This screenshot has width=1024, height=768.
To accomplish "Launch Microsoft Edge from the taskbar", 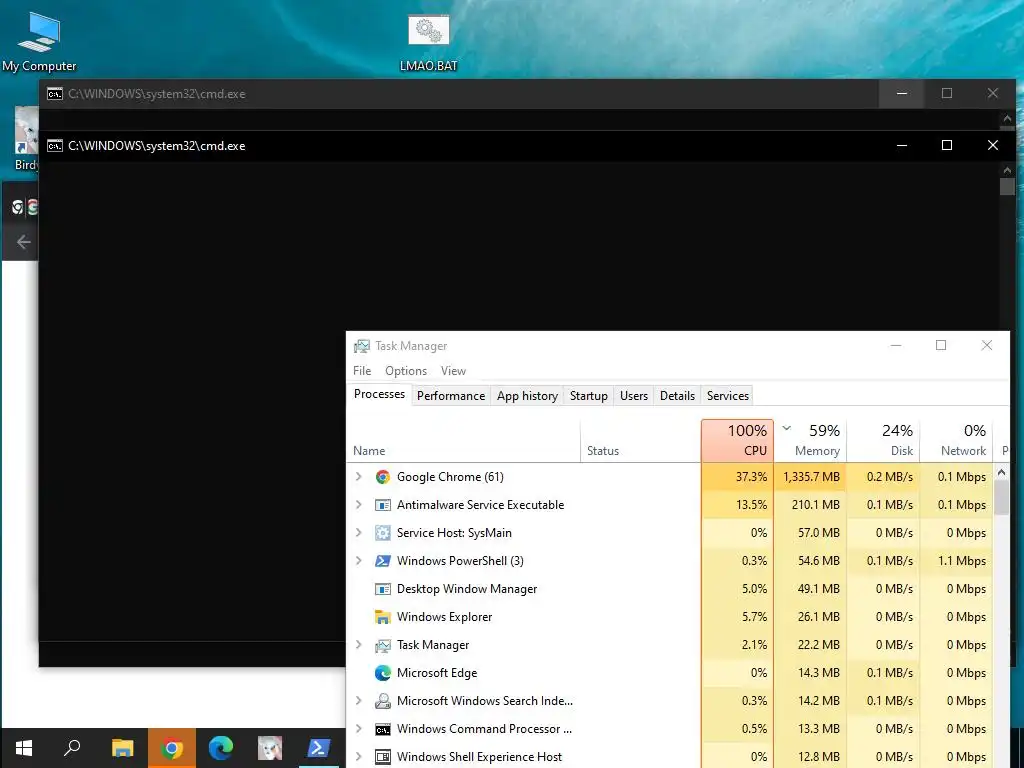I will [x=221, y=748].
